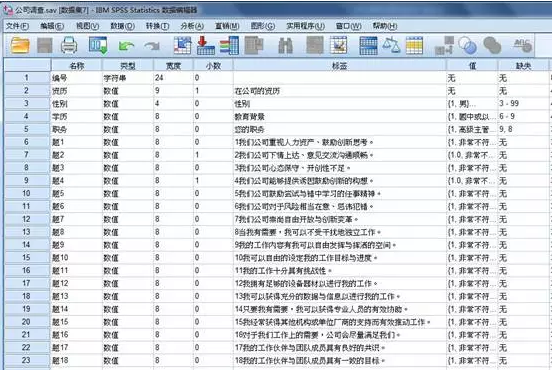
Task: Click the missing cell showing 3 - 99
Action: click(x=523, y=104)
